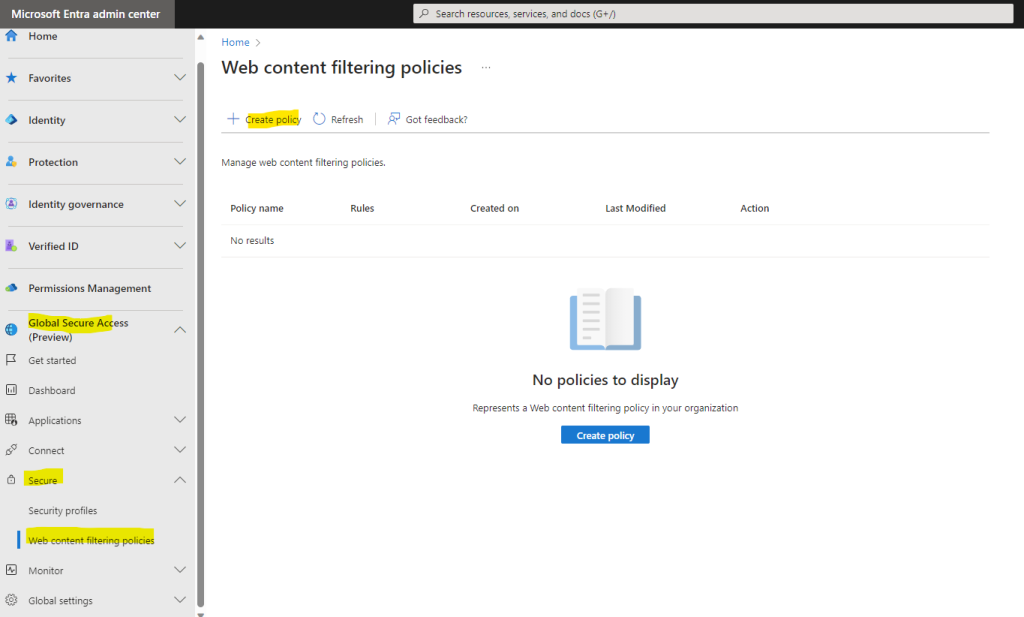Click the Verified ID icon
The width and height of the screenshot is (1024, 617).
pyautogui.click(x=11, y=245)
